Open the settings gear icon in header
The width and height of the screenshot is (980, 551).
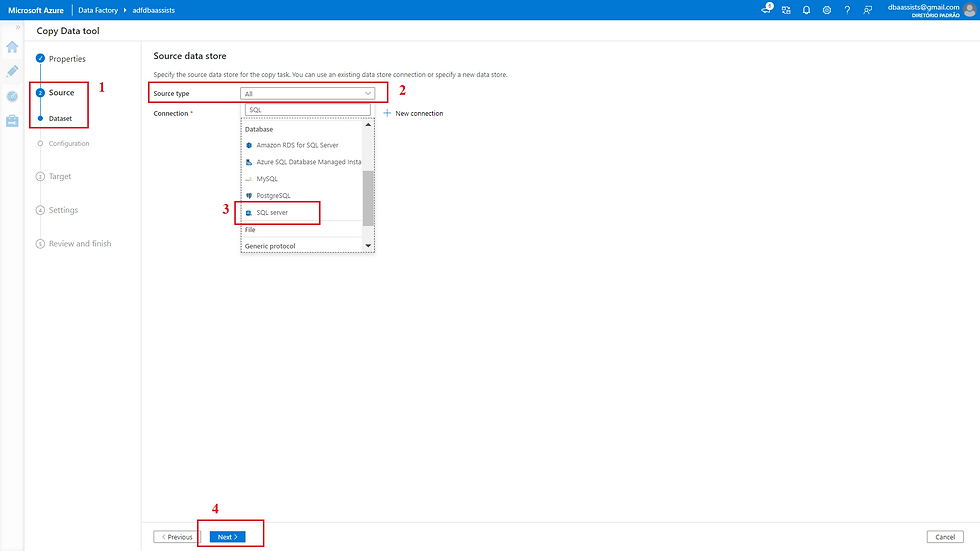827,10
